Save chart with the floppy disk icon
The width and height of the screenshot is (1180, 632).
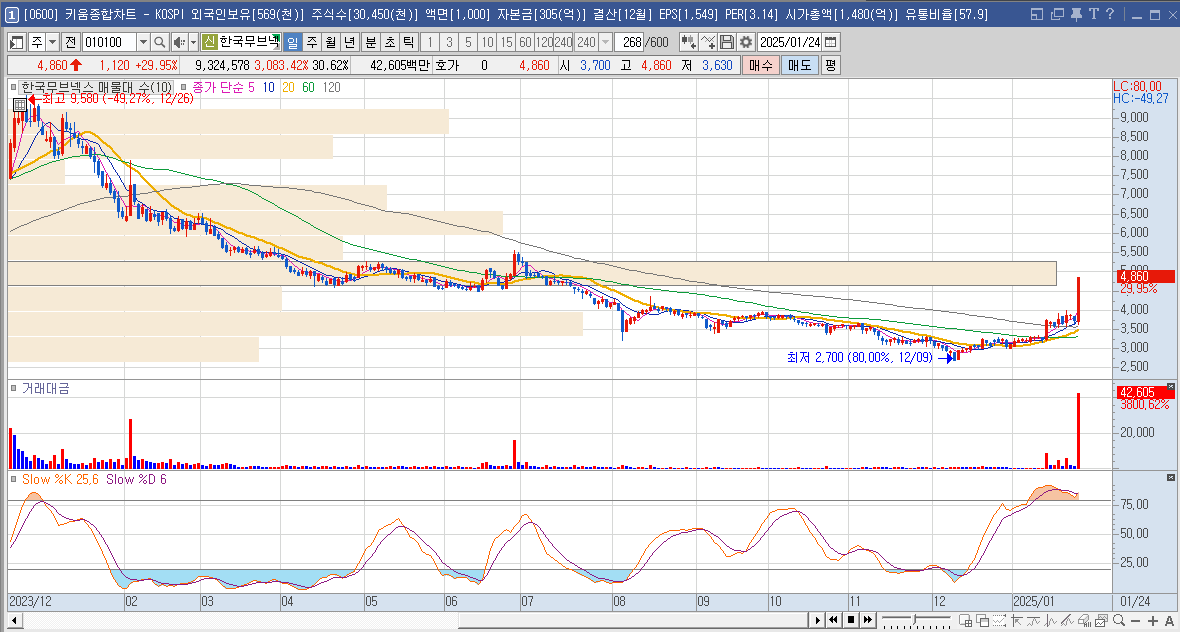click(x=726, y=42)
